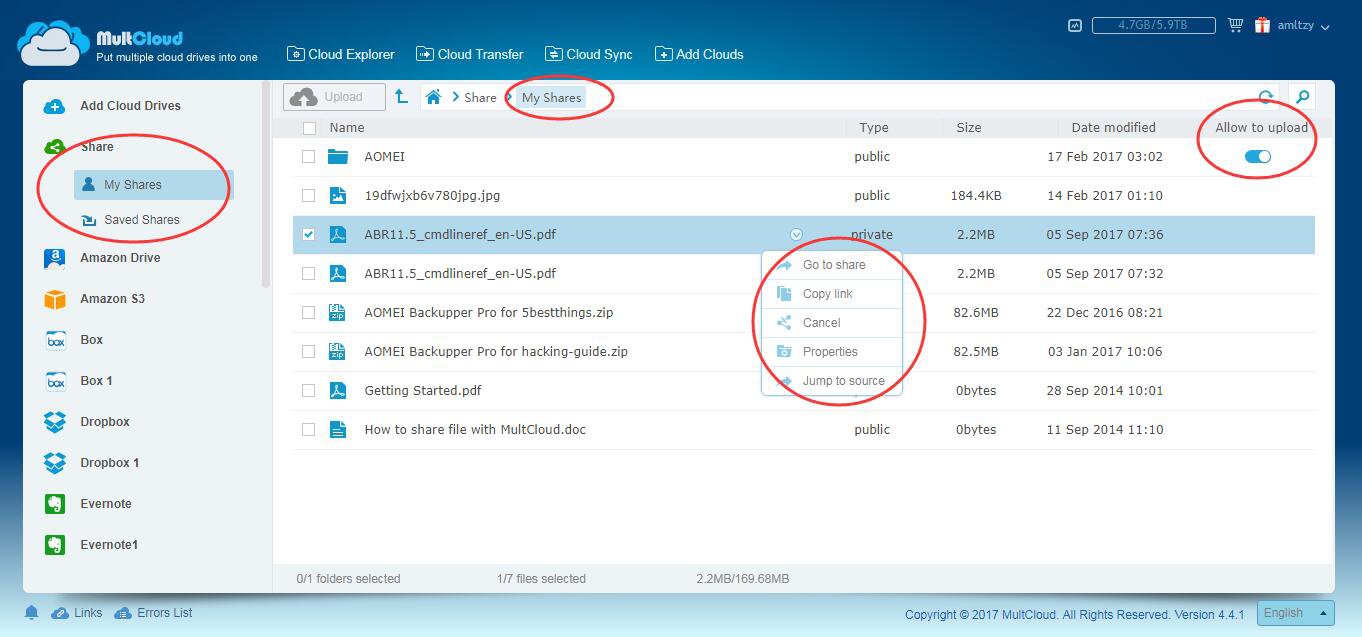Choose Jump to source in the context menu
Image resolution: width=1362 pixels, height=637 pixels.
coord(832,381)
